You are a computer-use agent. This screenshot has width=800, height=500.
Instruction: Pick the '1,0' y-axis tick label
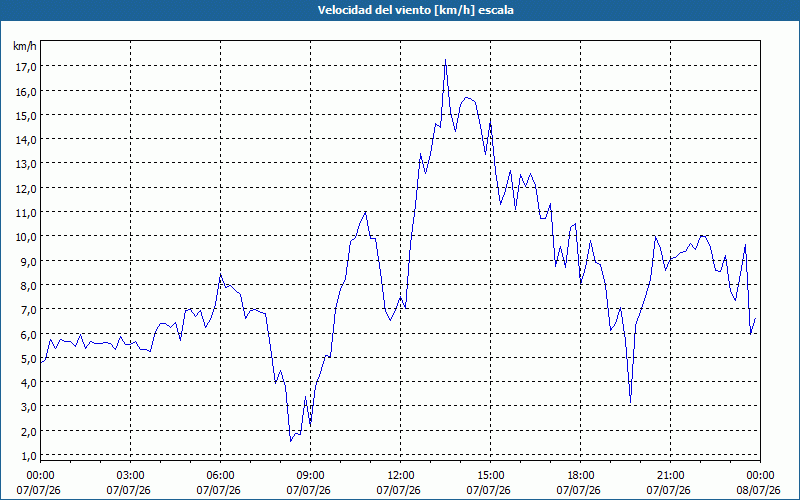(x=28, y=456)
